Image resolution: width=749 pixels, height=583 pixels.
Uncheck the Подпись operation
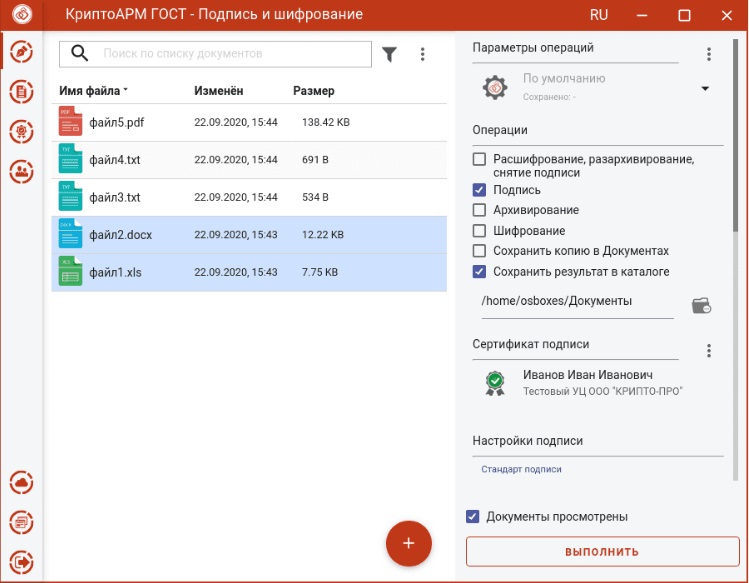[479, 190]
